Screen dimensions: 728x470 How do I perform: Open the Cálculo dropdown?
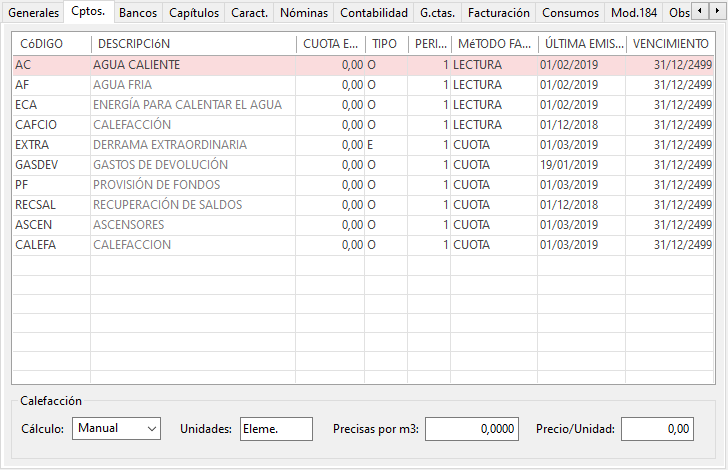[116, 428]
